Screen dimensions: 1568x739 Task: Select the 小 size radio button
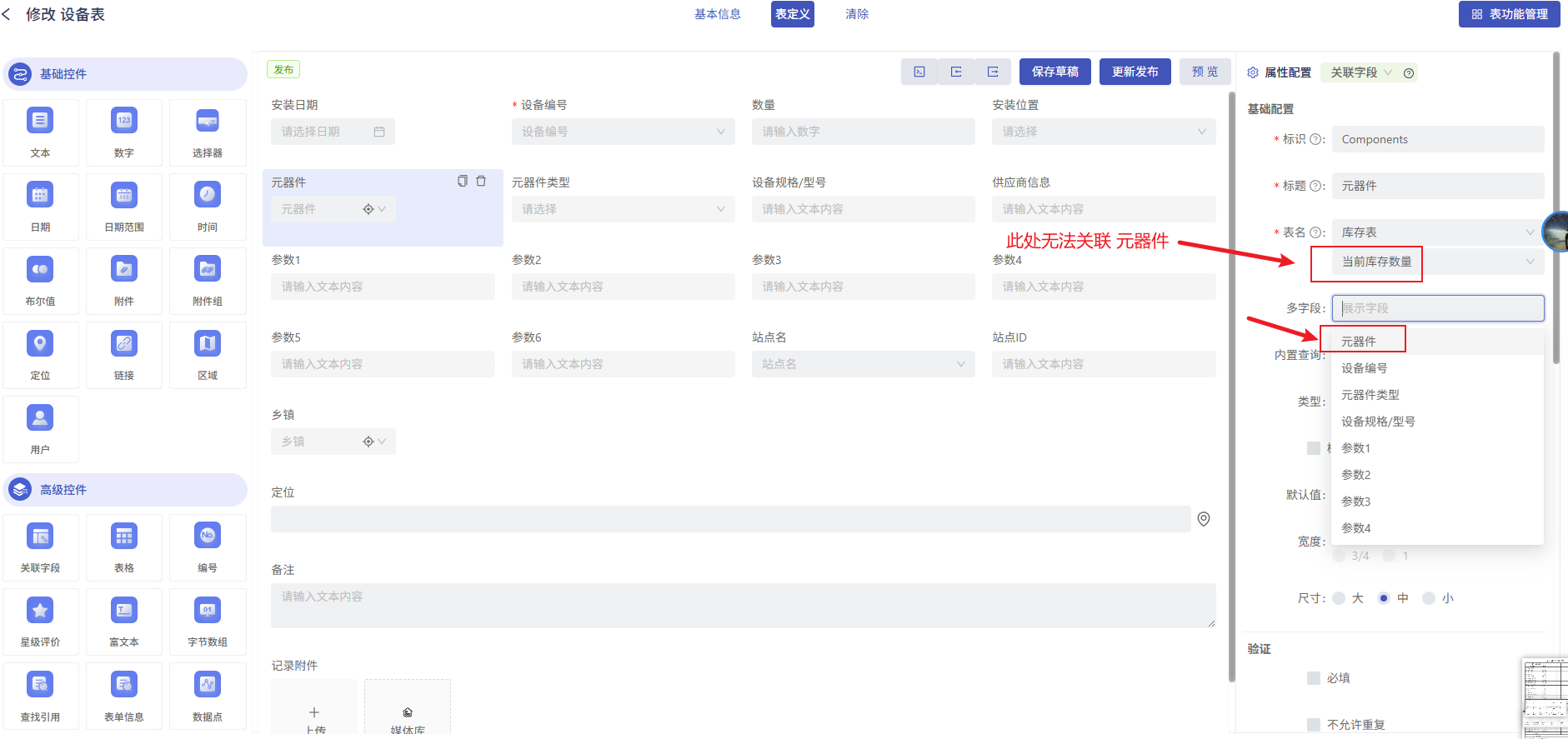pyautogui.click(x=1429, y=598)
